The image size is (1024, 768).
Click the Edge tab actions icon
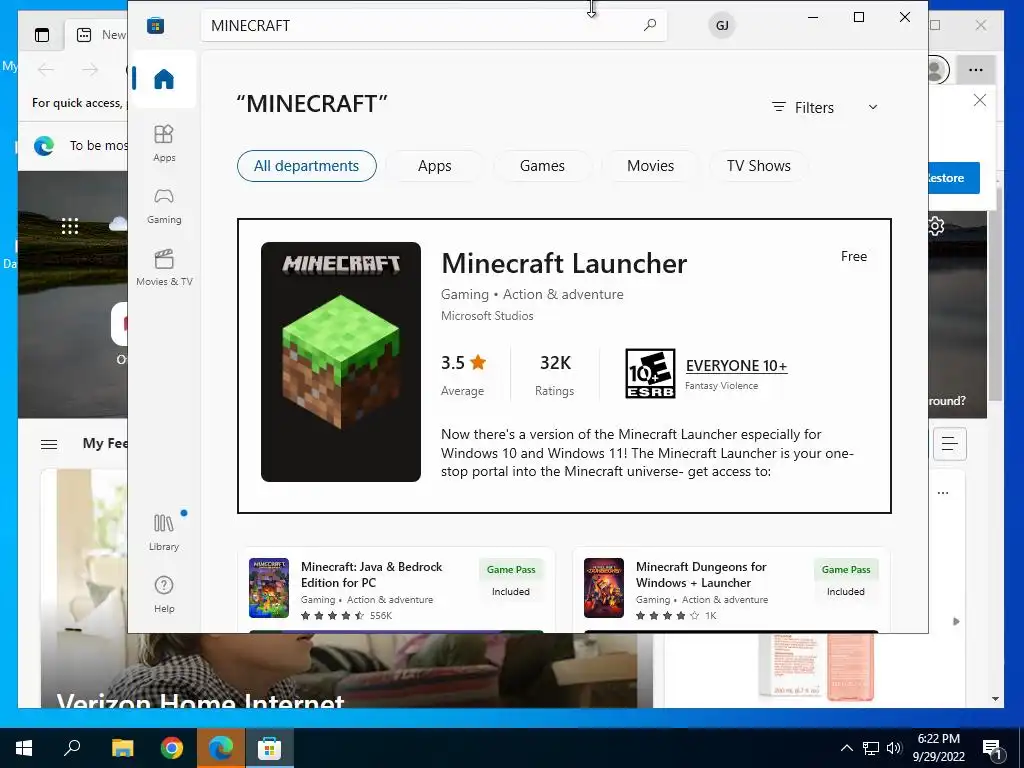click(42, 35)
